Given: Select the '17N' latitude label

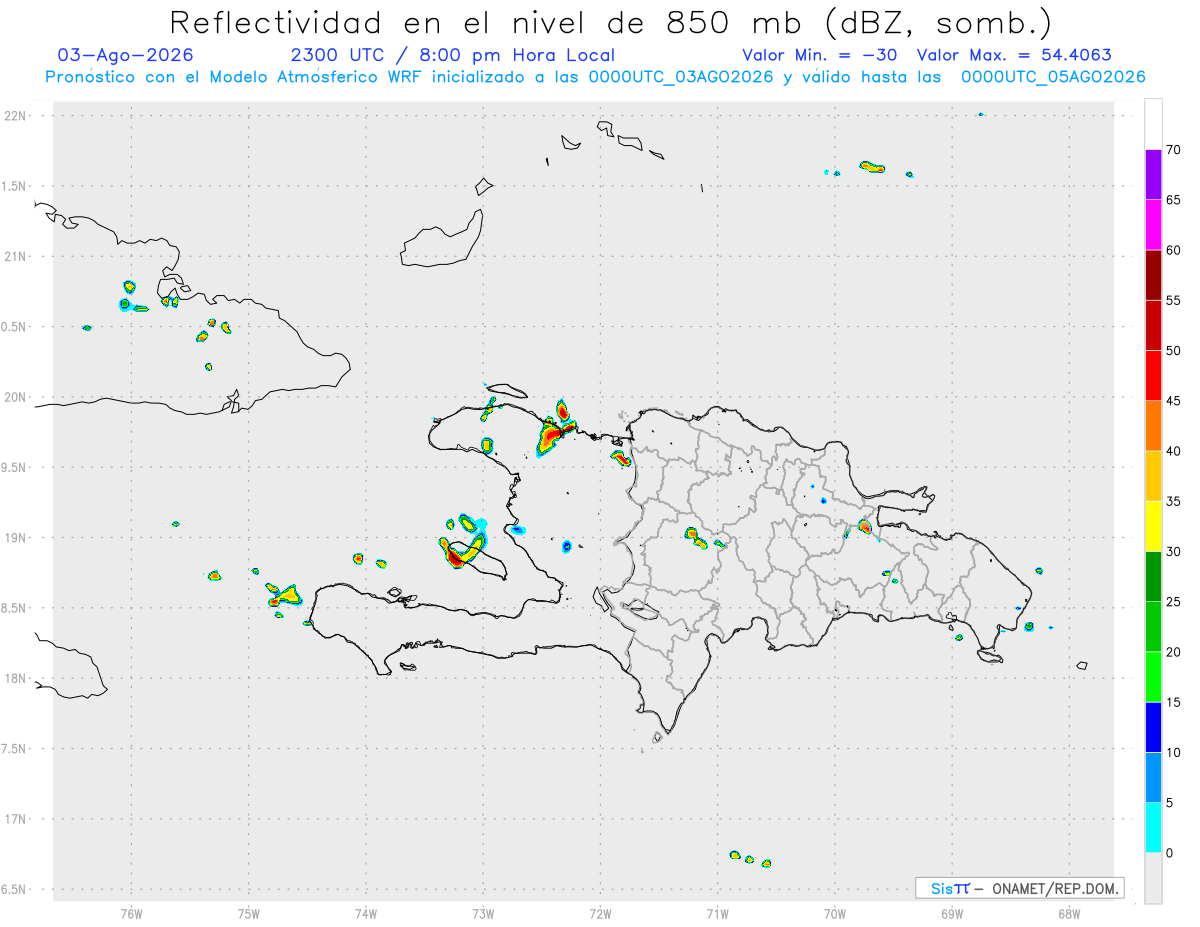Looking at the screenshot, I should [x=15, y=819].
